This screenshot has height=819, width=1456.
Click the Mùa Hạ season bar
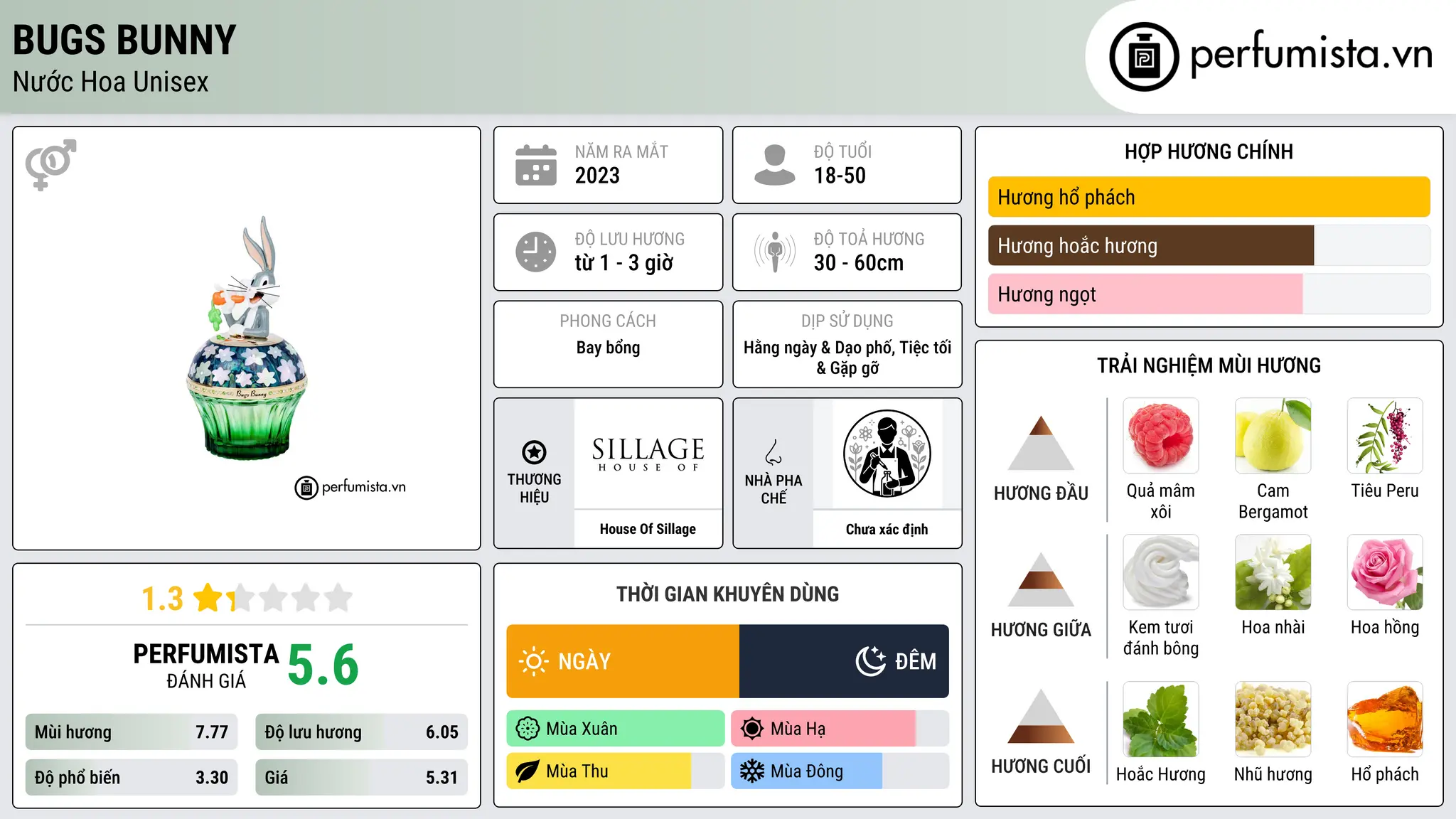click(x=840, y=729)
